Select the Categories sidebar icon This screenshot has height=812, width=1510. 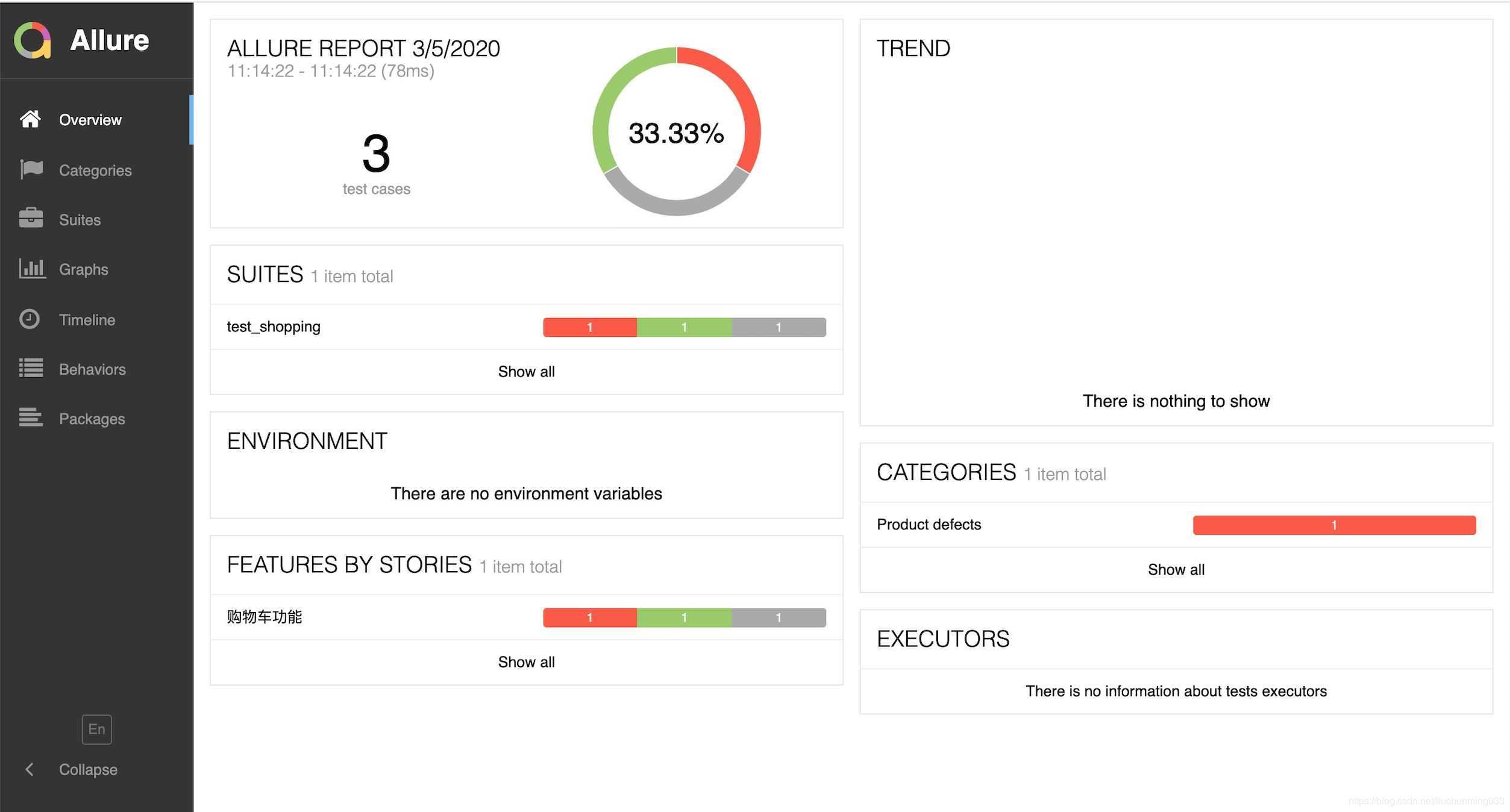point(30,169)
